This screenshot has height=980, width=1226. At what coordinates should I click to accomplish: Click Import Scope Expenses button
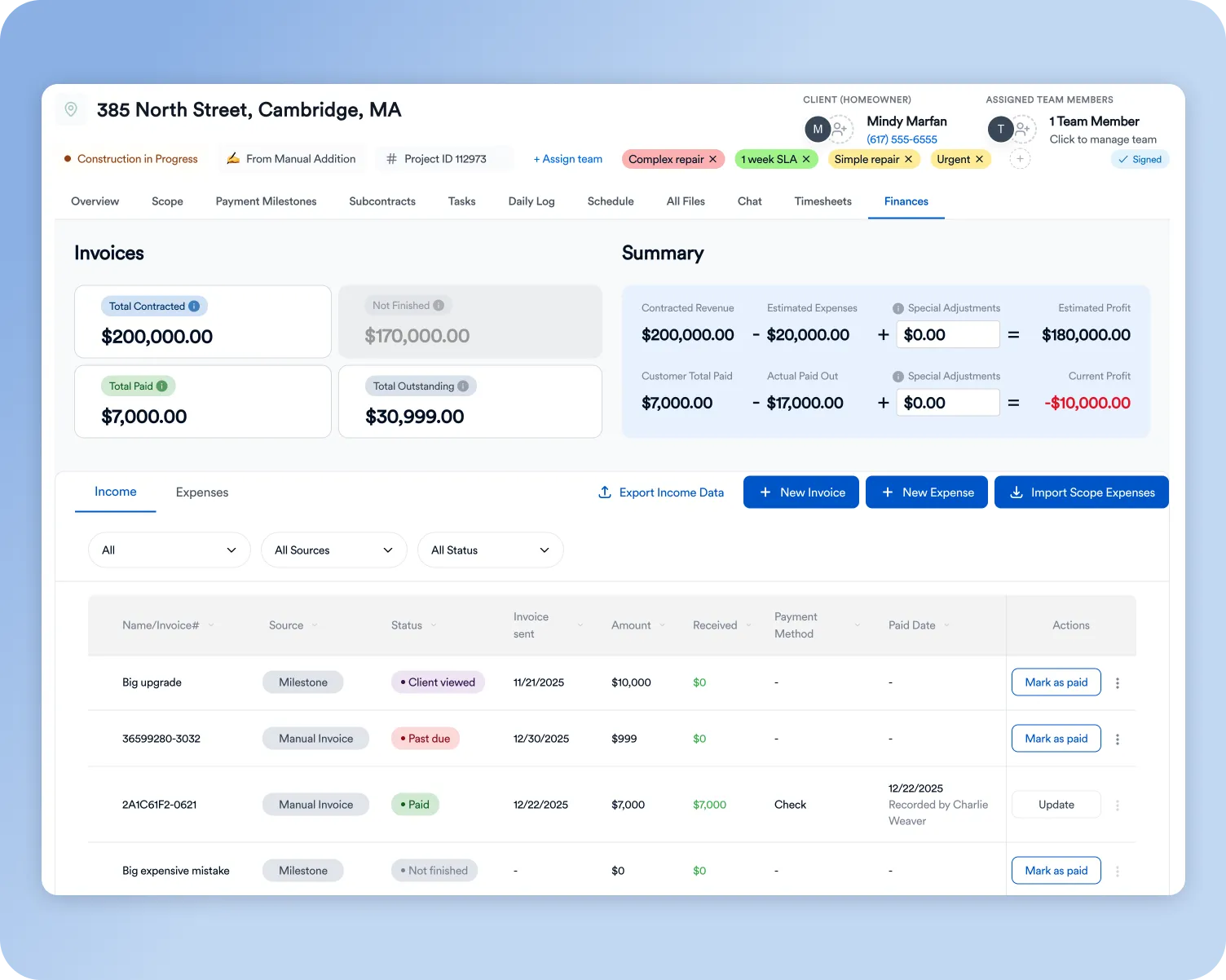pyautogui.click(x=1082, y=492)
